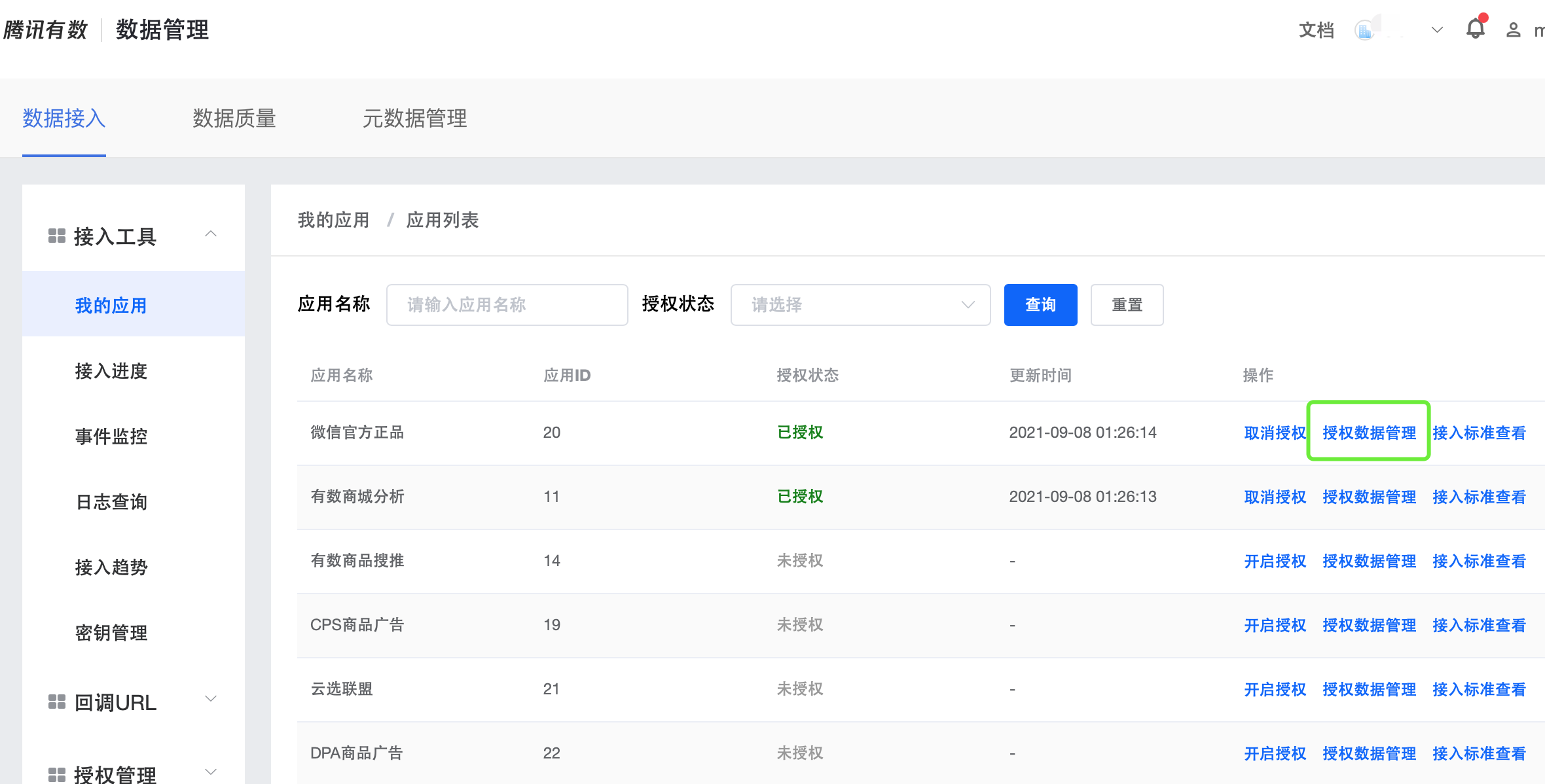Expand the 回调URL section chevron

click(211, 699)
